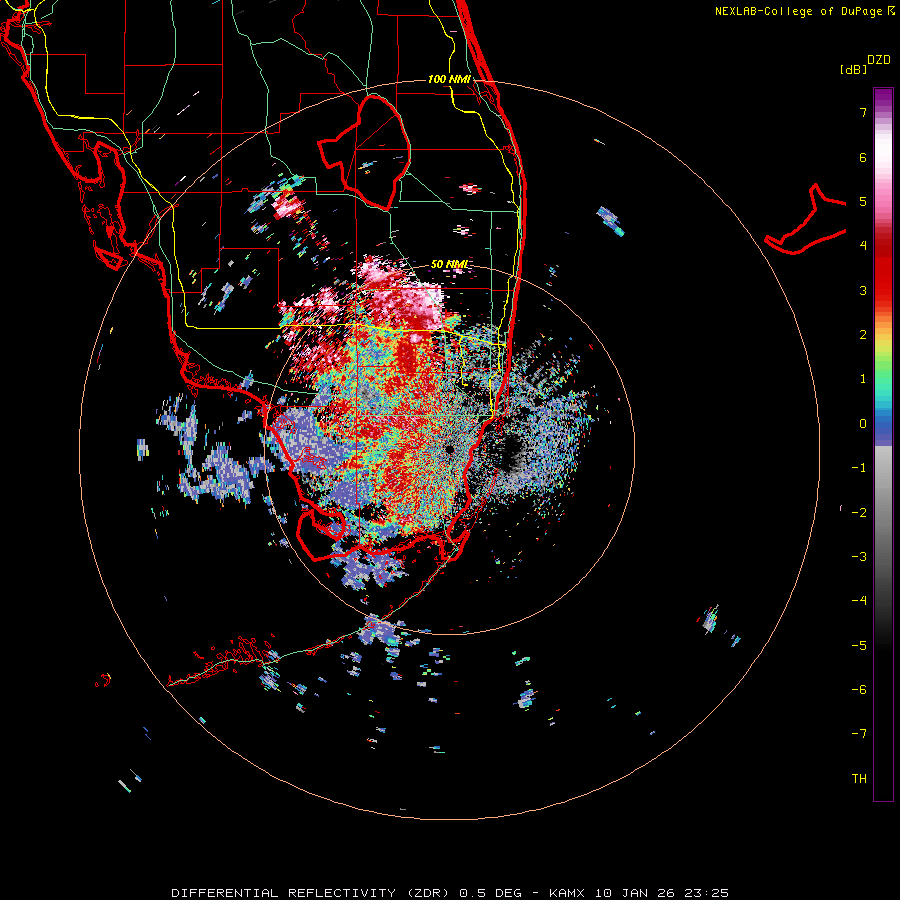
Task: Click the DZD product label
Action: pyautogui.click(x=879, y=60)
